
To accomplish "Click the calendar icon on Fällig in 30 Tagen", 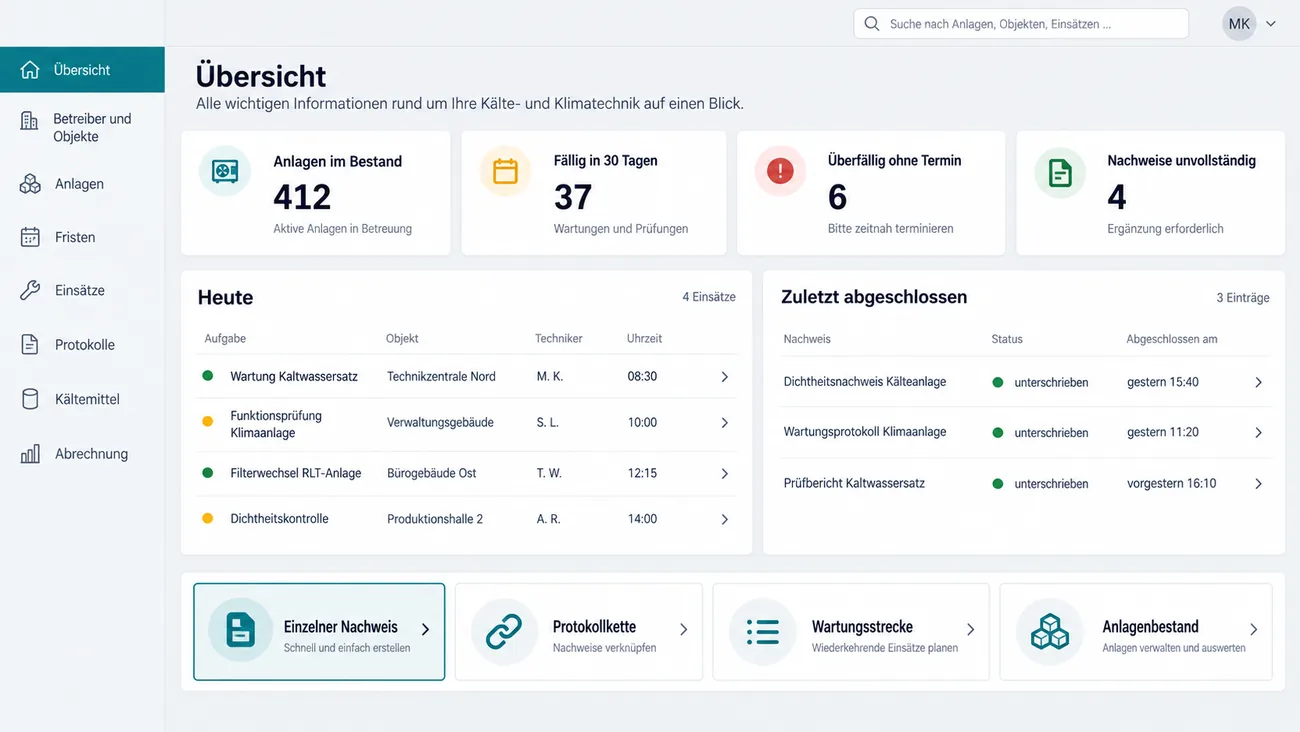I will pyautogui.click(x=505, y=171).
